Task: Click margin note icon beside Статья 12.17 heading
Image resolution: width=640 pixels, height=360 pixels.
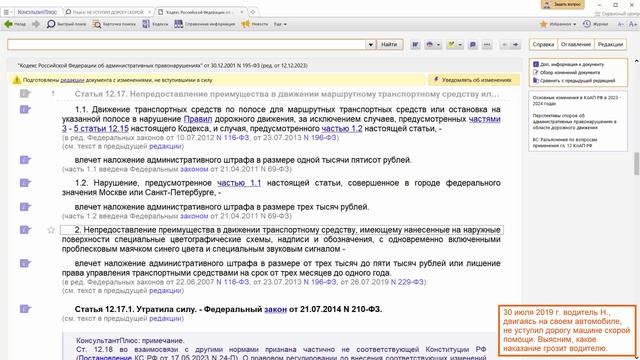Action: [x=25, y=94]
